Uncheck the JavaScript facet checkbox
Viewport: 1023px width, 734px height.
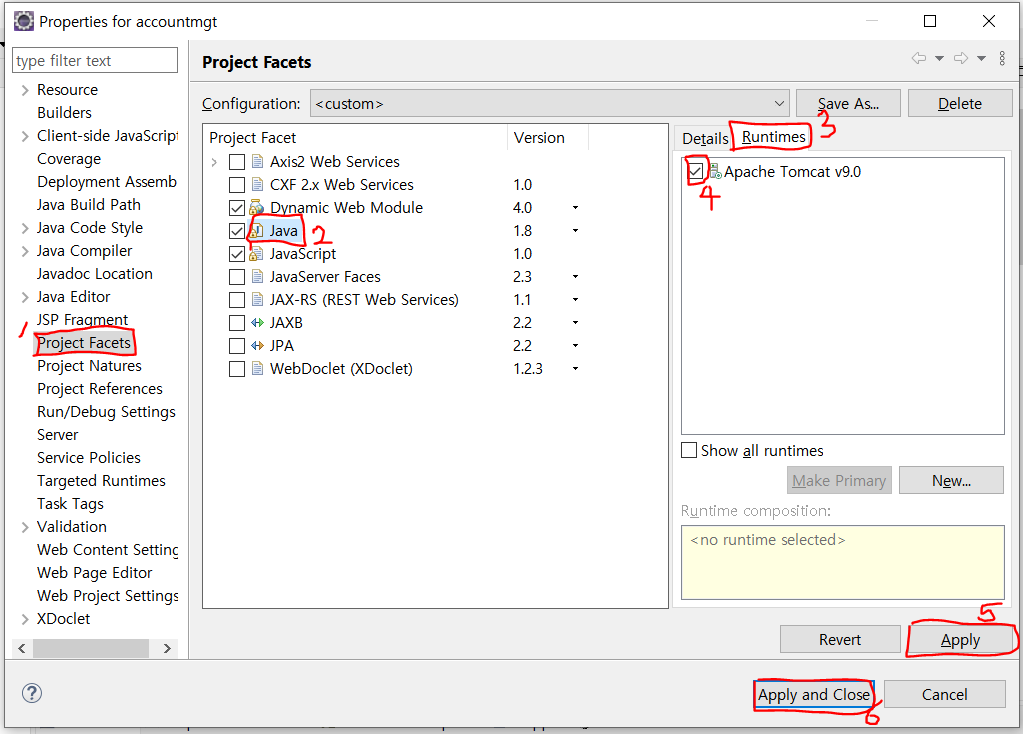click(x=237, y=254)
